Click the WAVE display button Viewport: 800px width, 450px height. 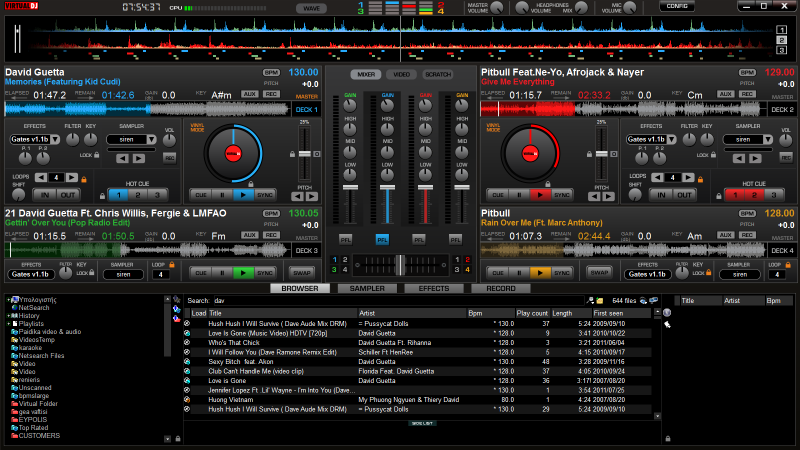(311, 8)
